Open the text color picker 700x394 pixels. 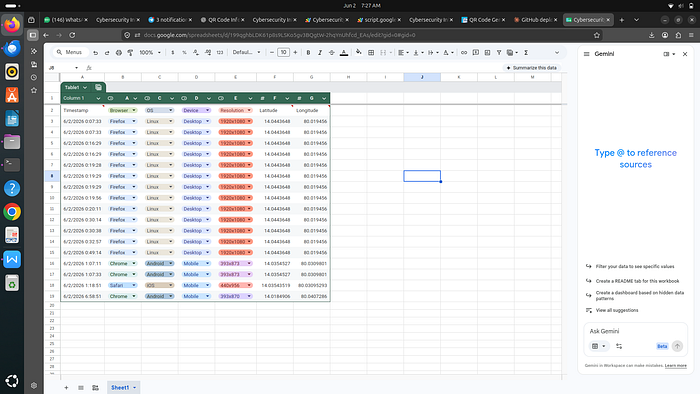pyautogui.click(x=344, y=53)
